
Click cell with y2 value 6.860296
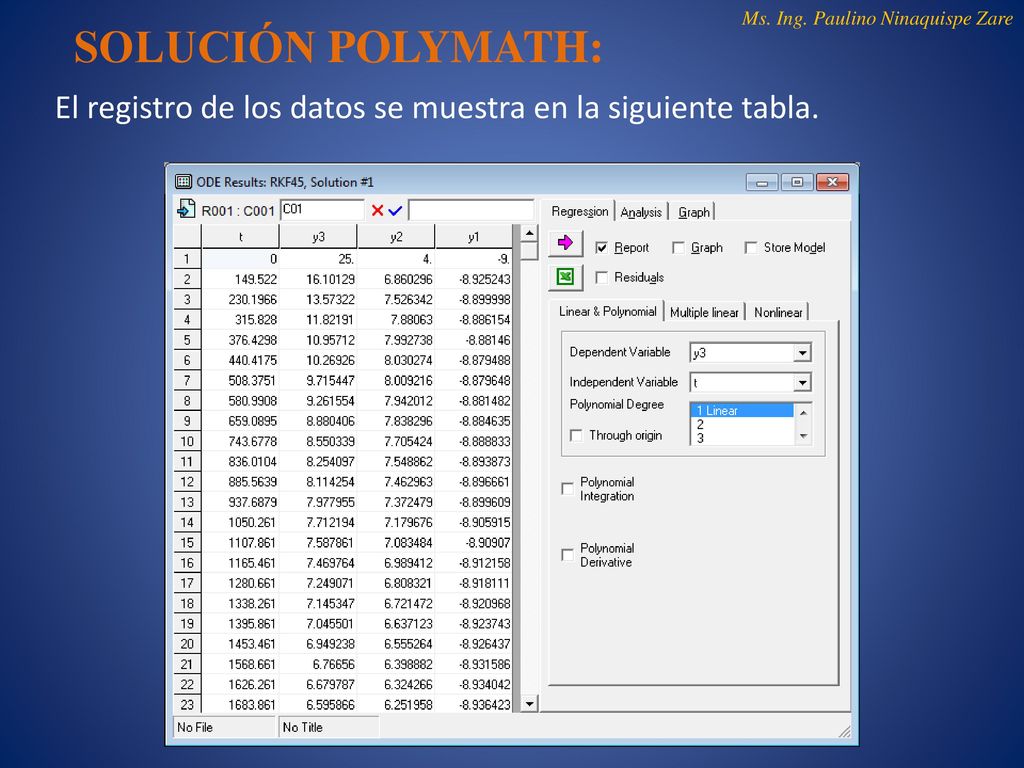coord(396,279)
